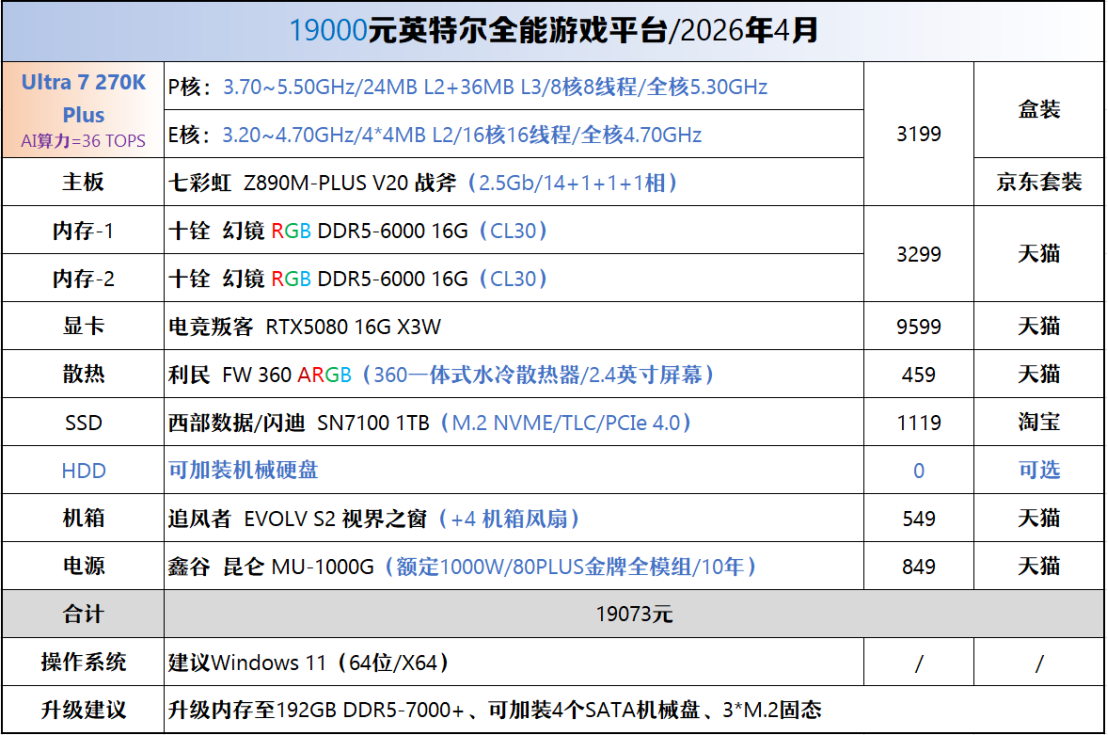Screen dimensions: 1108x735
Task: Click the HDD price 0 cell
Action: (x=919, y=471)
